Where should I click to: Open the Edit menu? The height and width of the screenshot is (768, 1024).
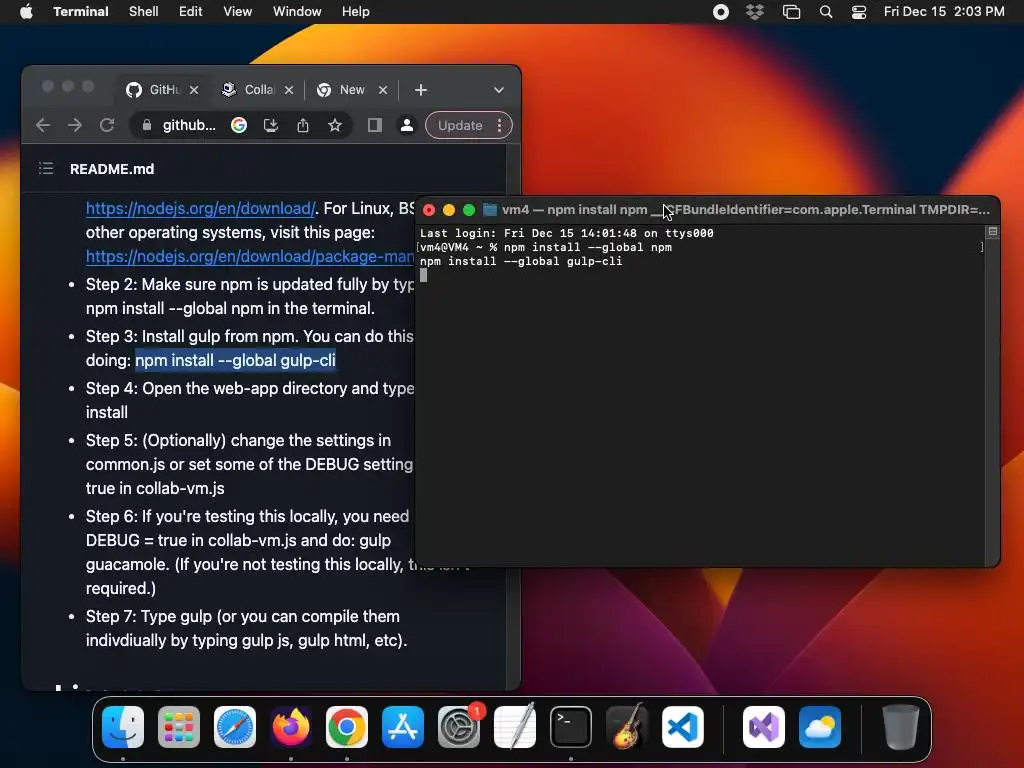(191, 12)
